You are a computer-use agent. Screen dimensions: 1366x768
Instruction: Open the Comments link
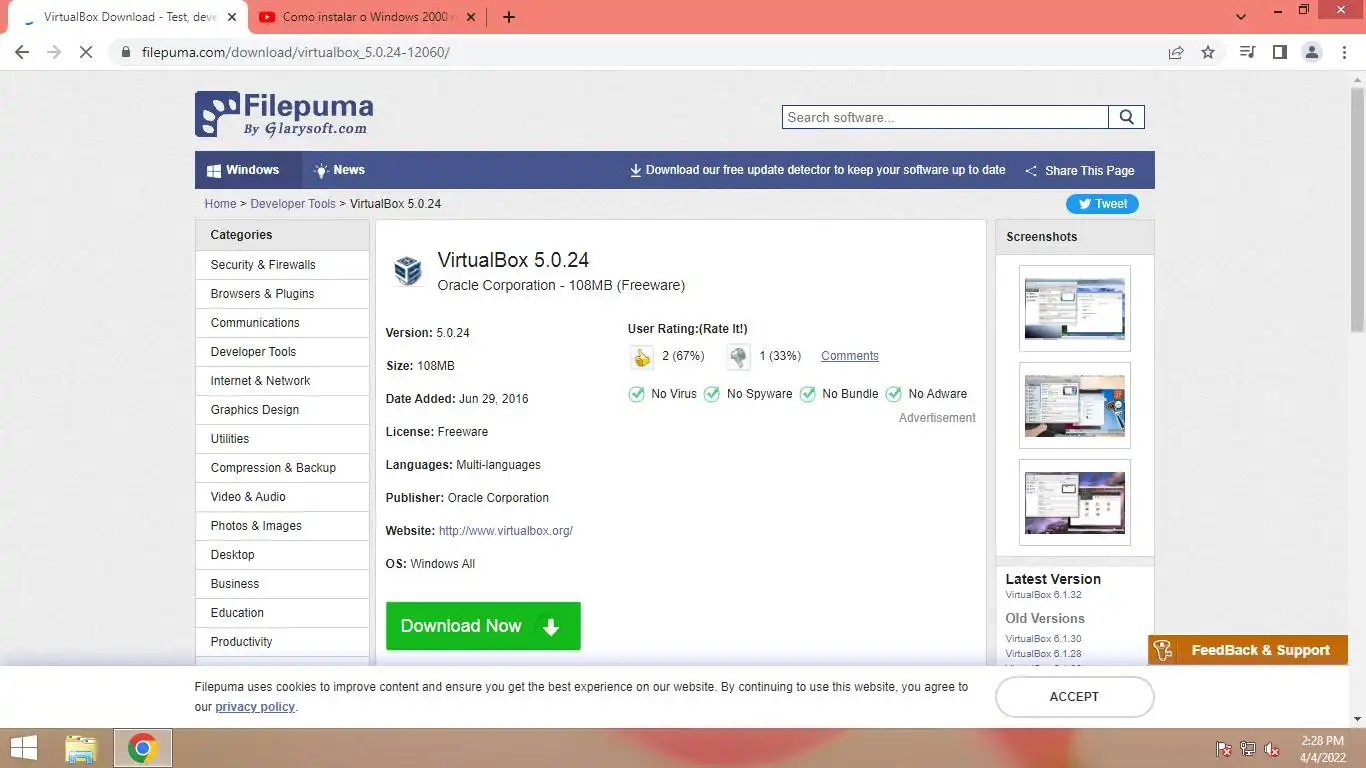pyautogui.click(x=850, y=356)
